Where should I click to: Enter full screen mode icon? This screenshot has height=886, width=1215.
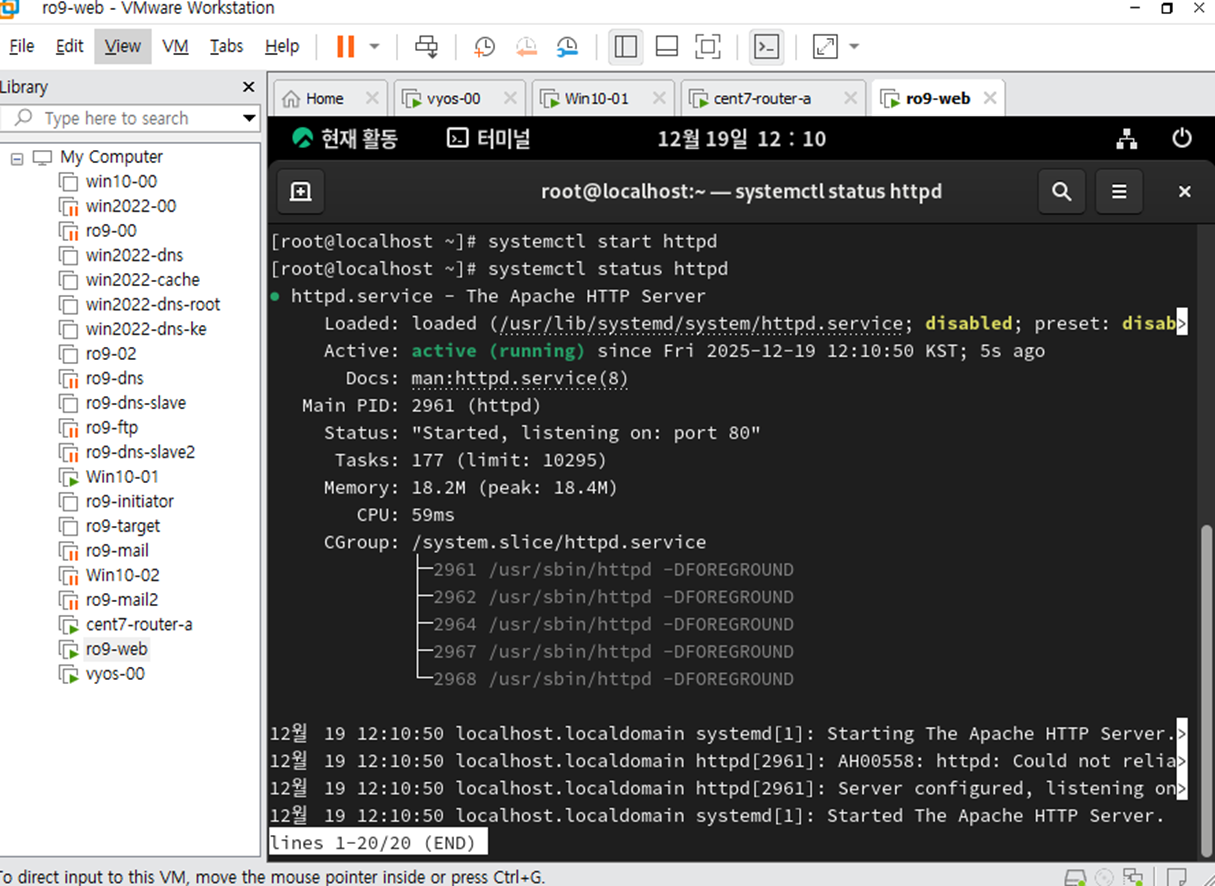click(x=708, y=46)
